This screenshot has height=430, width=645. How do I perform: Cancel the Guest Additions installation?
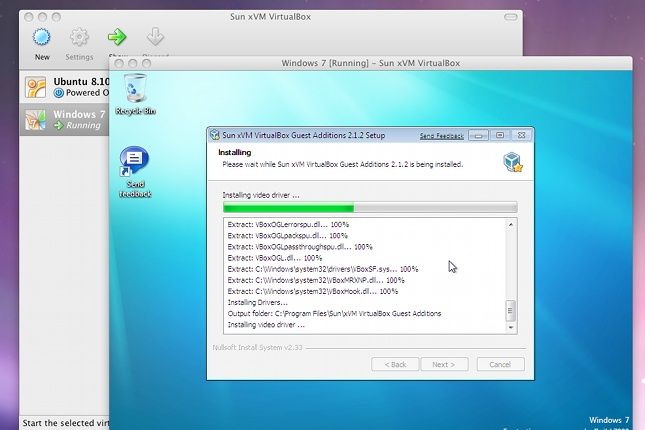pyautogui.click(x=500, y=365)
